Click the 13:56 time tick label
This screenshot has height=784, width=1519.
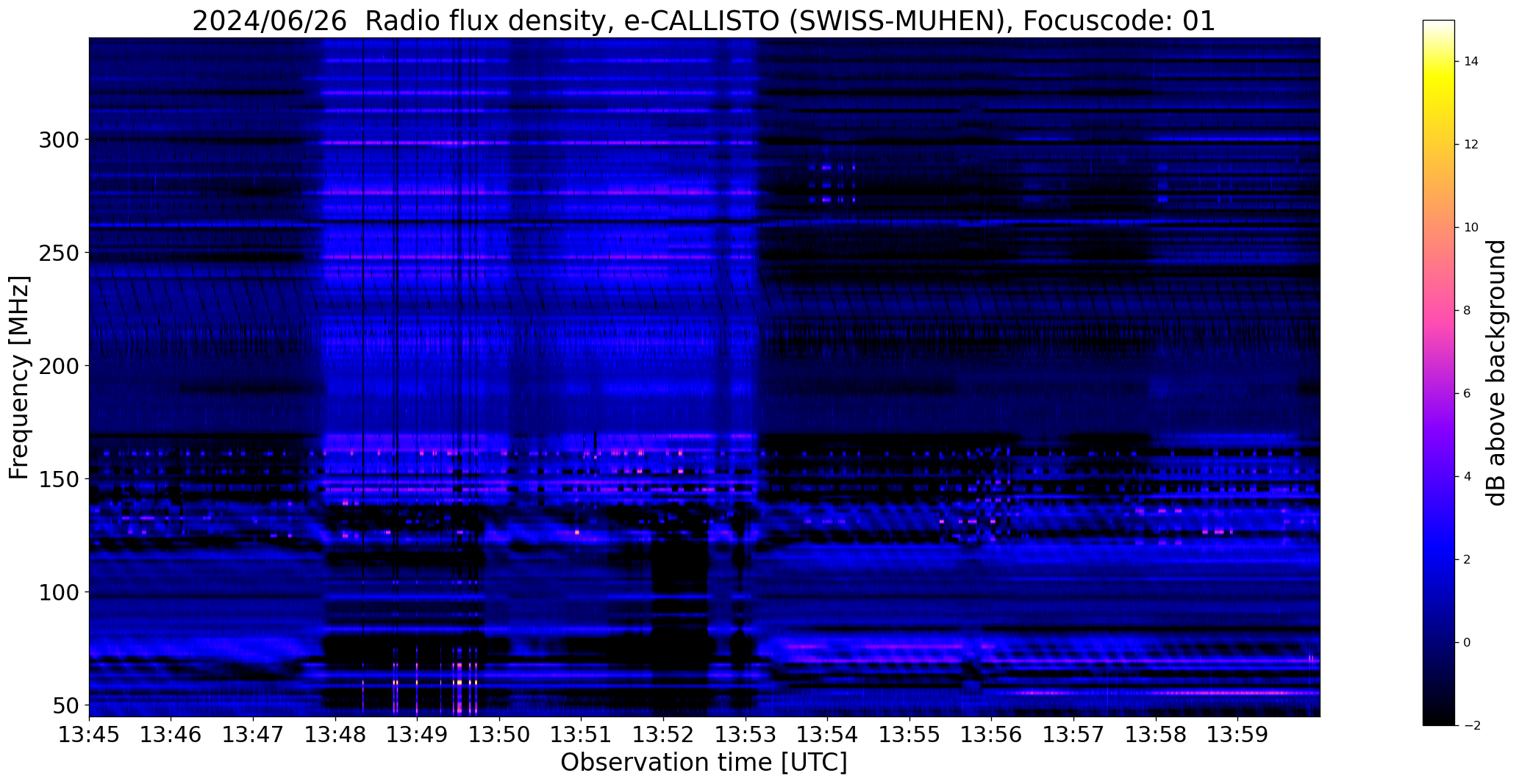(991, 734)
